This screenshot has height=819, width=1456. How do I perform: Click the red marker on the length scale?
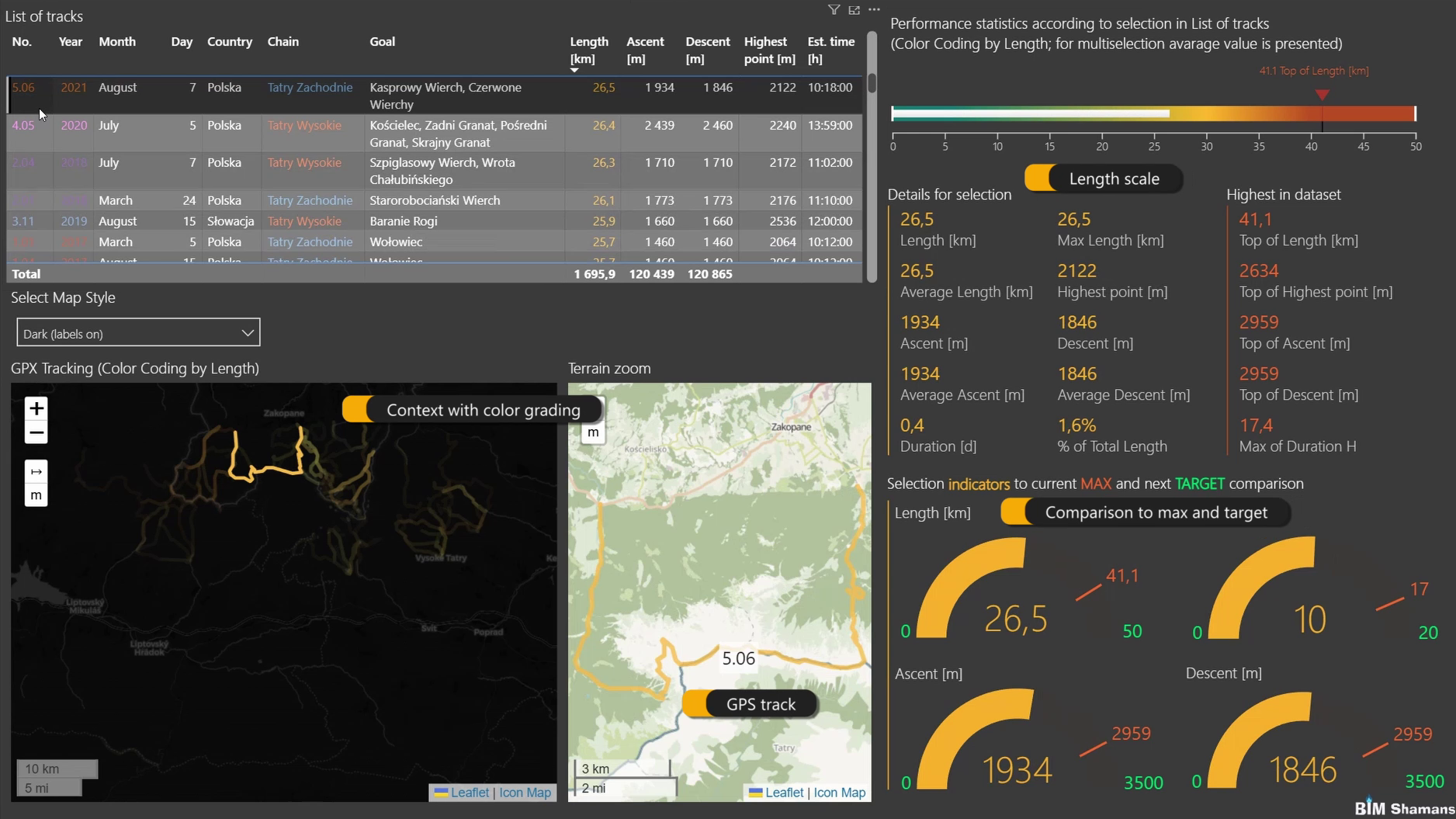point(1322,95)
